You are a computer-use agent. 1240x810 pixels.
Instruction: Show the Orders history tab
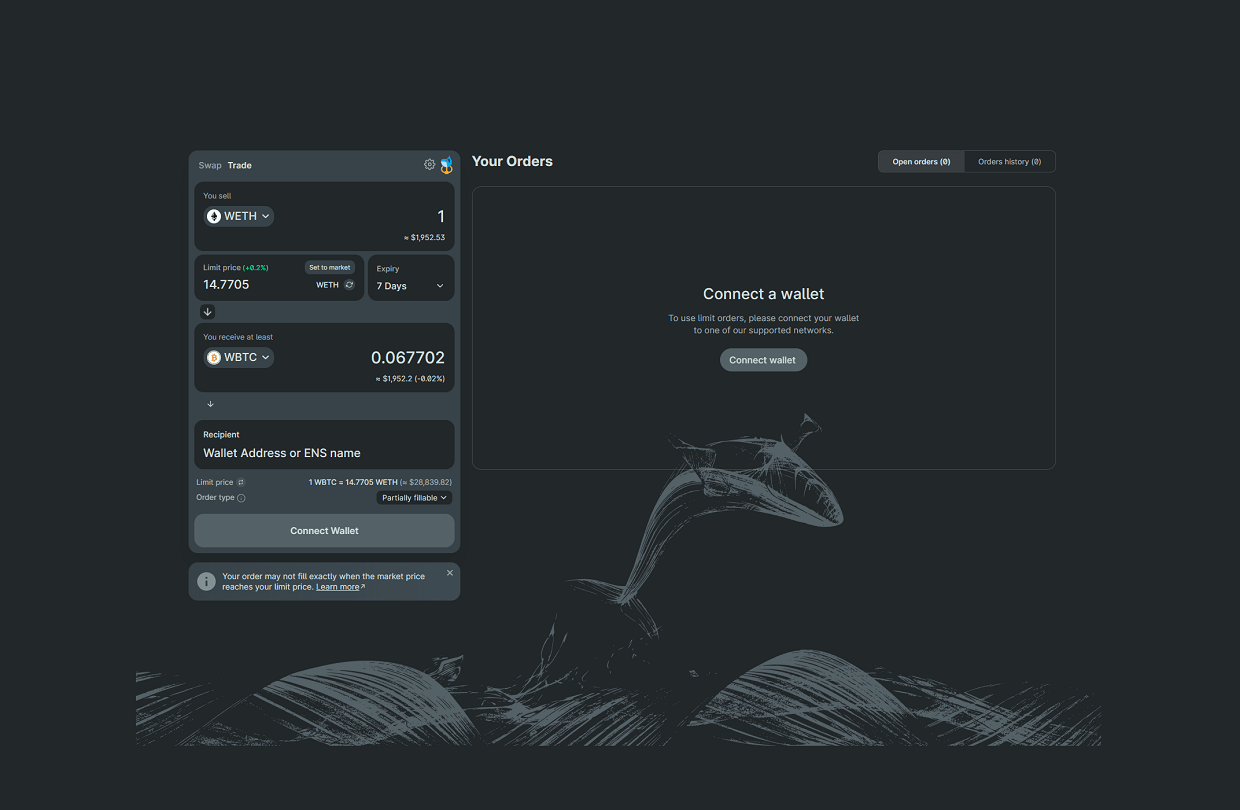(x=1009, y=162)
